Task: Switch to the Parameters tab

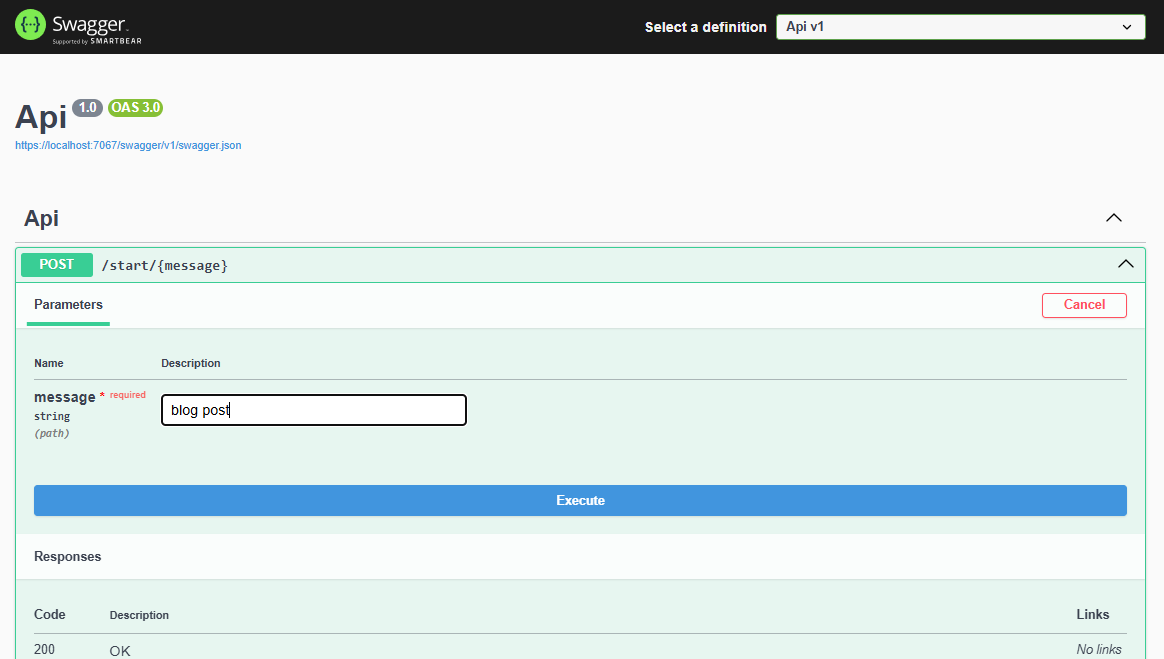Action: [68, 305]
